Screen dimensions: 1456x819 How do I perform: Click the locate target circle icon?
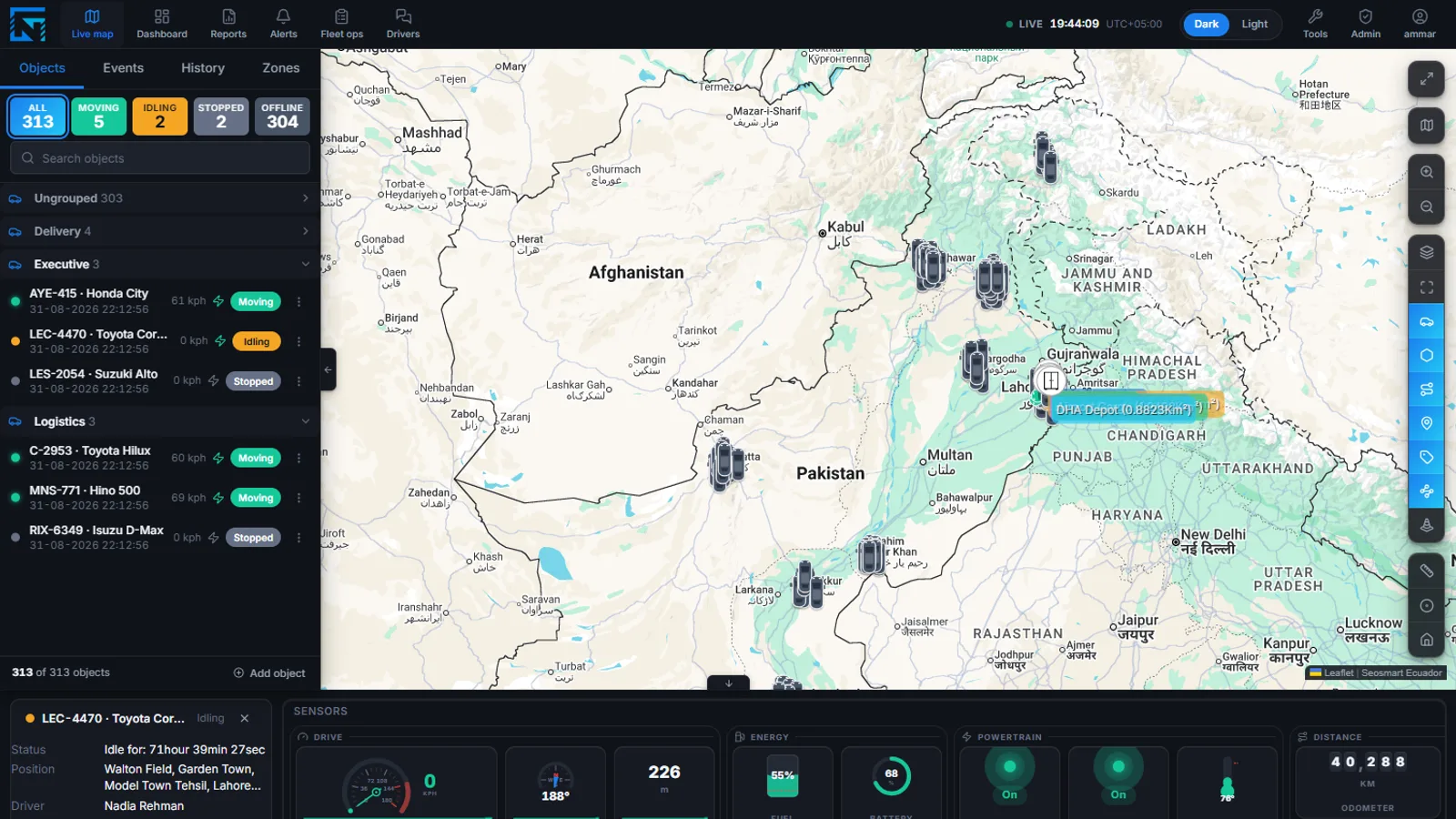click(x=1426, y=606)
